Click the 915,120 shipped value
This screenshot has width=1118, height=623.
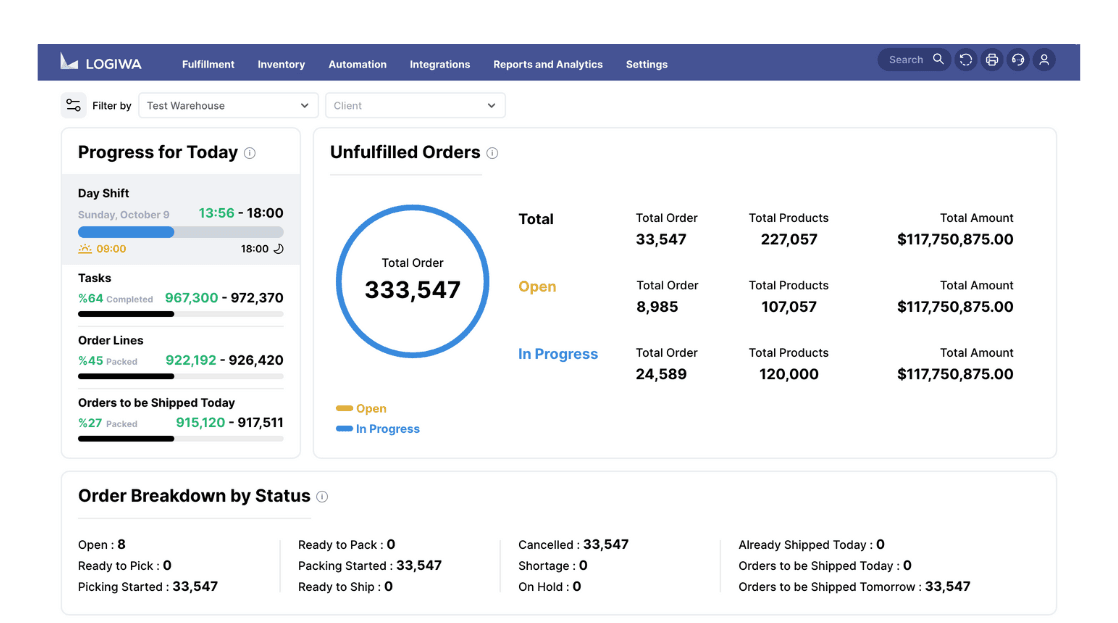(200, 422)
